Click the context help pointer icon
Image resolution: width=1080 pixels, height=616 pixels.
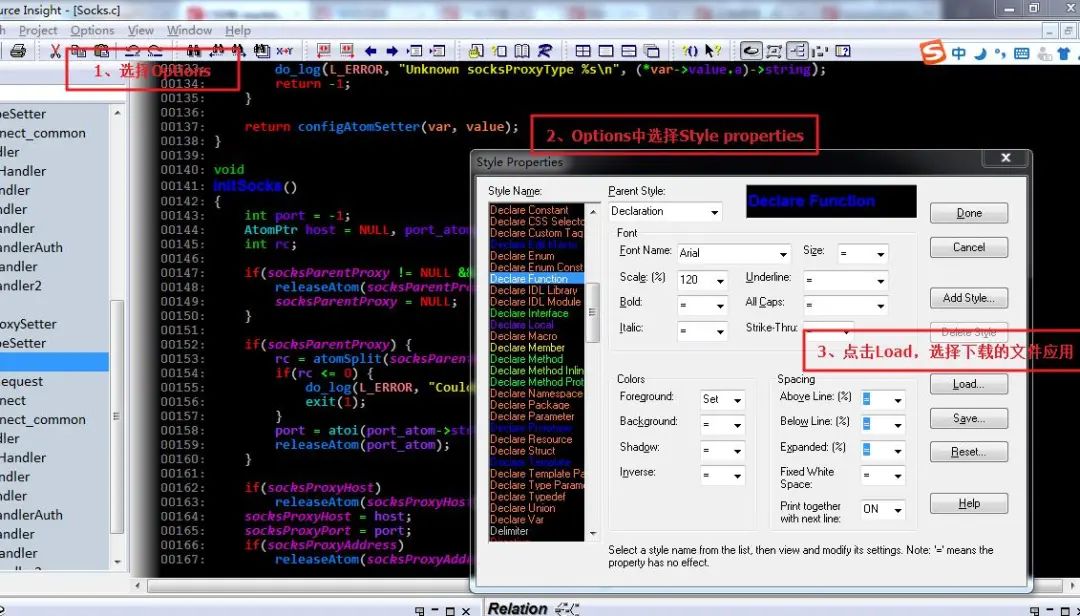(712, 51)
